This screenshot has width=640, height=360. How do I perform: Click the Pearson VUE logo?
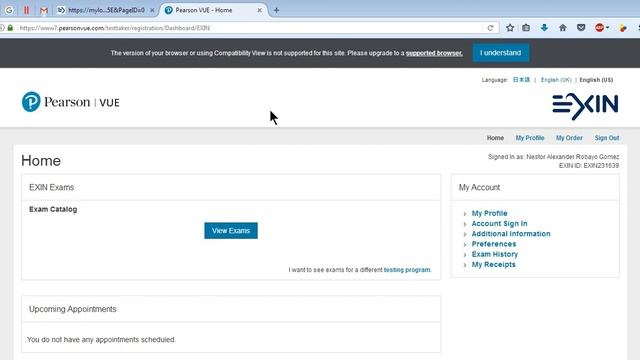[x=71, y=102]
